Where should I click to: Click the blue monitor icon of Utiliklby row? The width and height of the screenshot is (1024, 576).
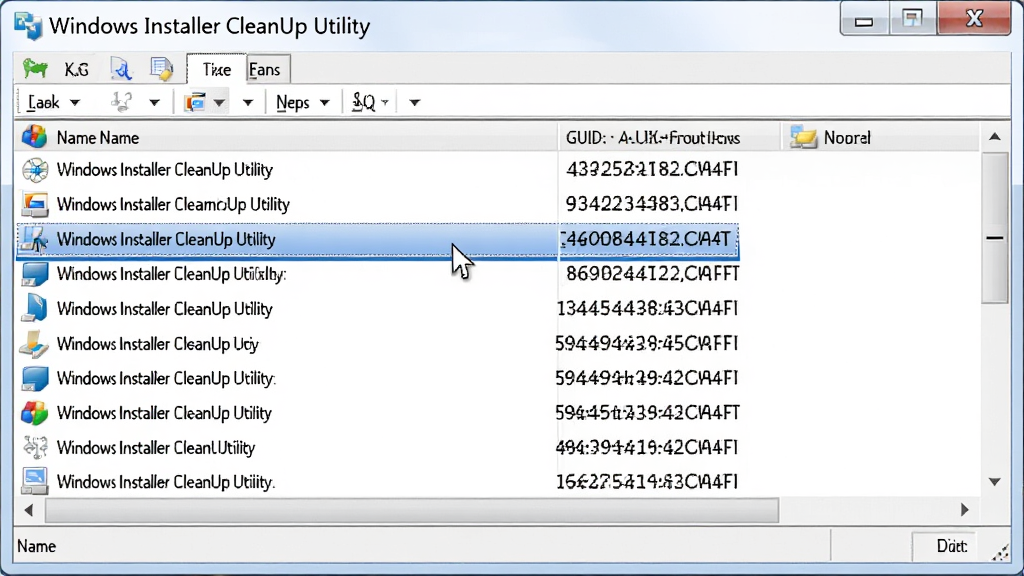(x=35, y=274)
